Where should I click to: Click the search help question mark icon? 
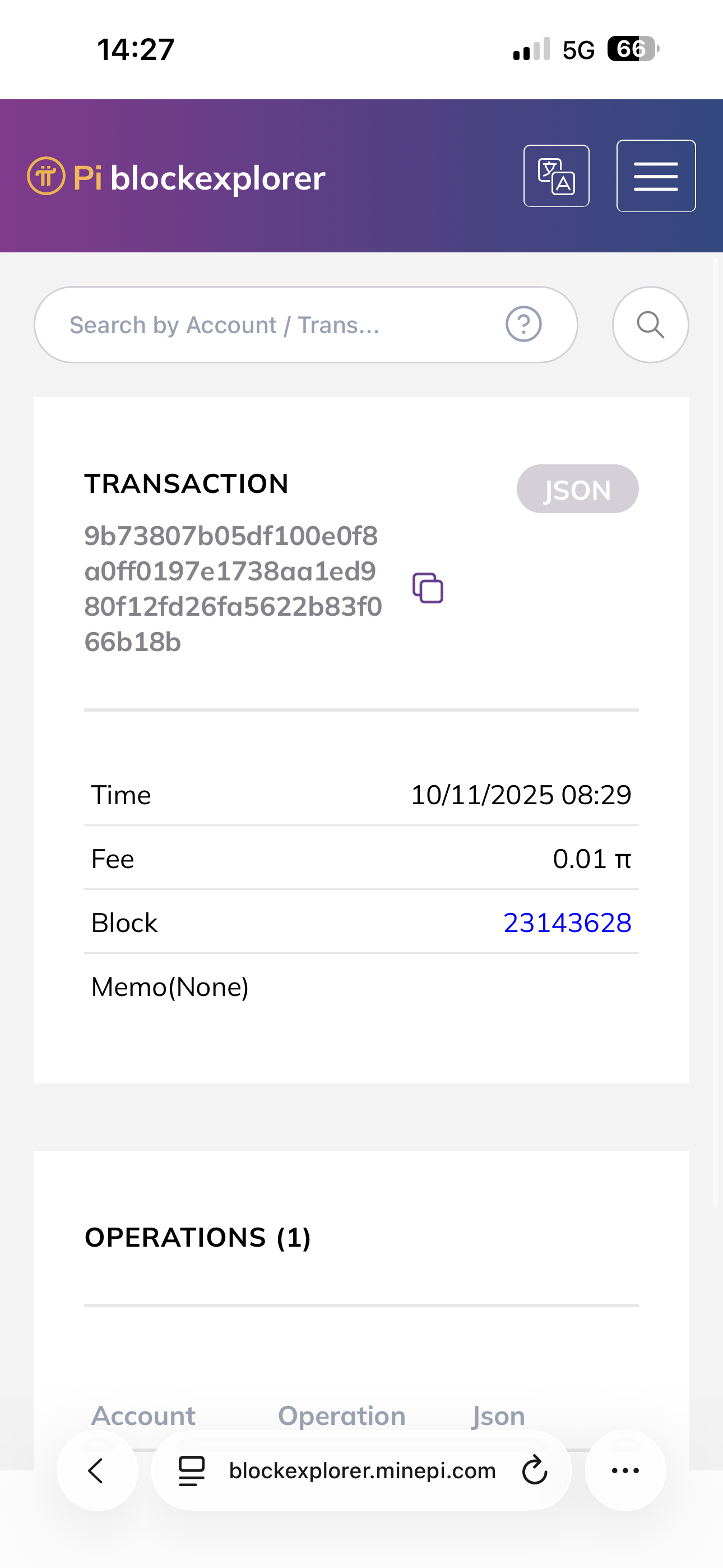click(x=523, y=325)
